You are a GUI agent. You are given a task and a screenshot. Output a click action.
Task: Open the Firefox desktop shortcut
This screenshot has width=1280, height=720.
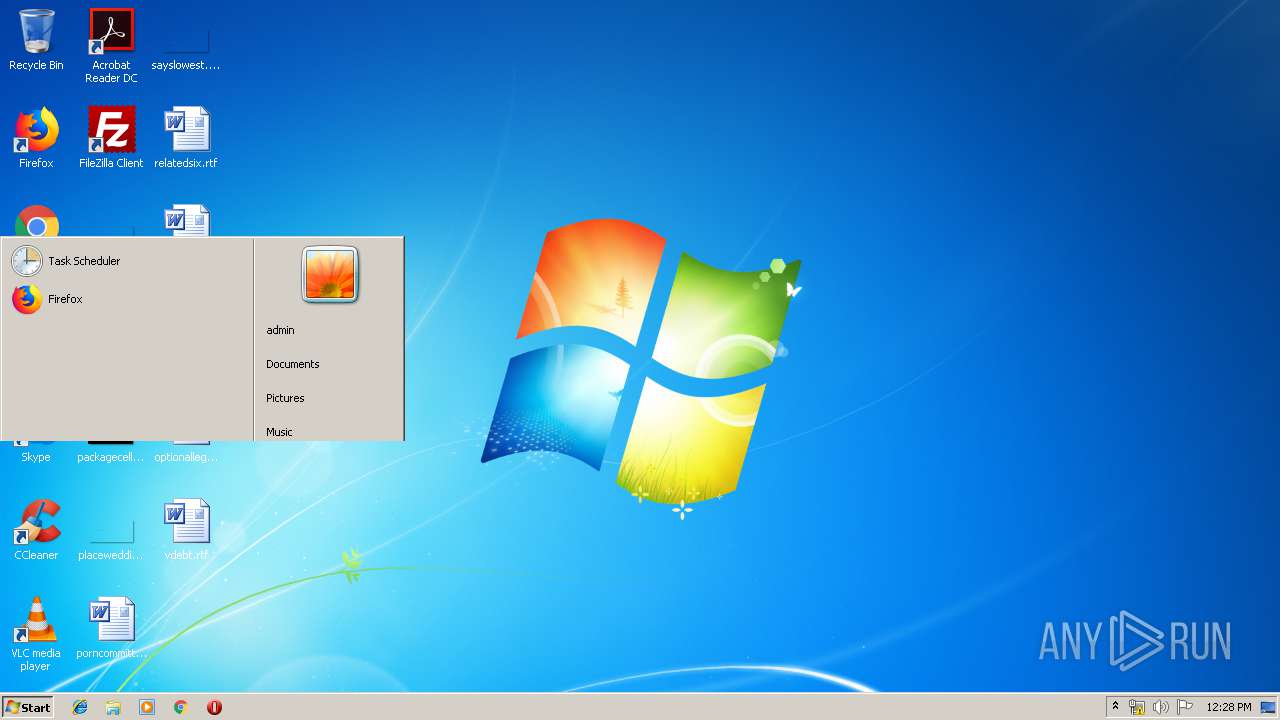click(36, 138)
